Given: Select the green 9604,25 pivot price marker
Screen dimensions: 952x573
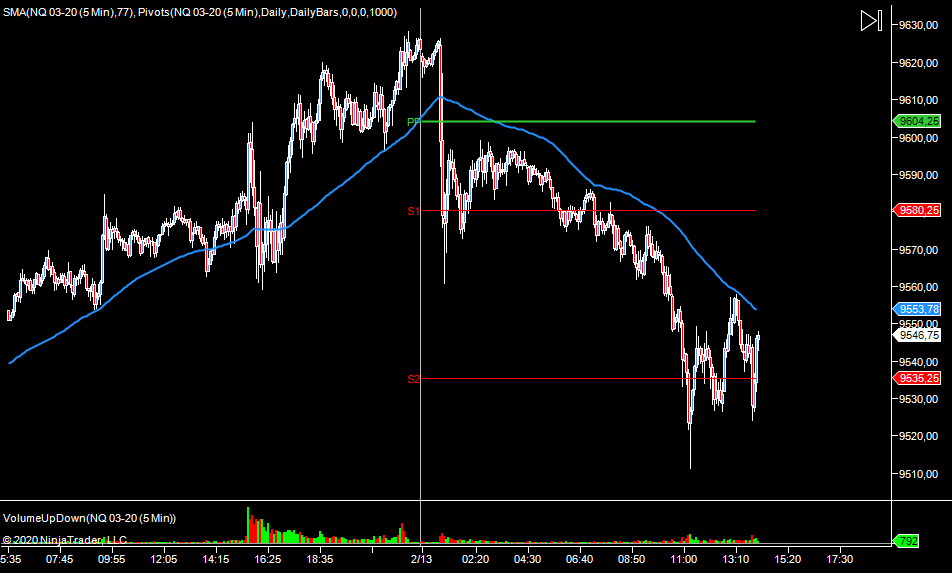Looking at the screenshot, I should tap(917, 121).
